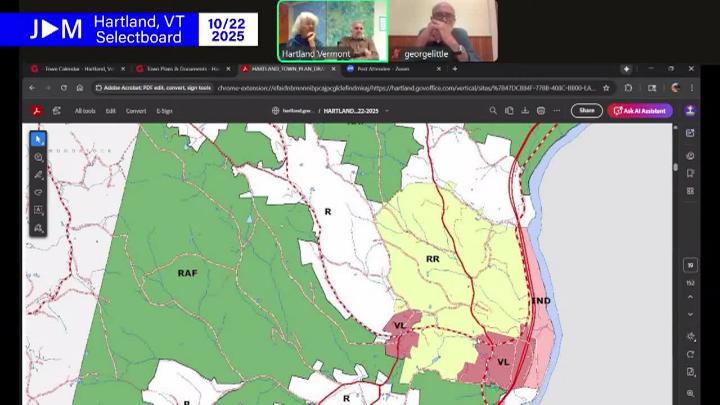Download the PDF document
The width and height of the screenshot is (720, 405).
pos(525,111)
